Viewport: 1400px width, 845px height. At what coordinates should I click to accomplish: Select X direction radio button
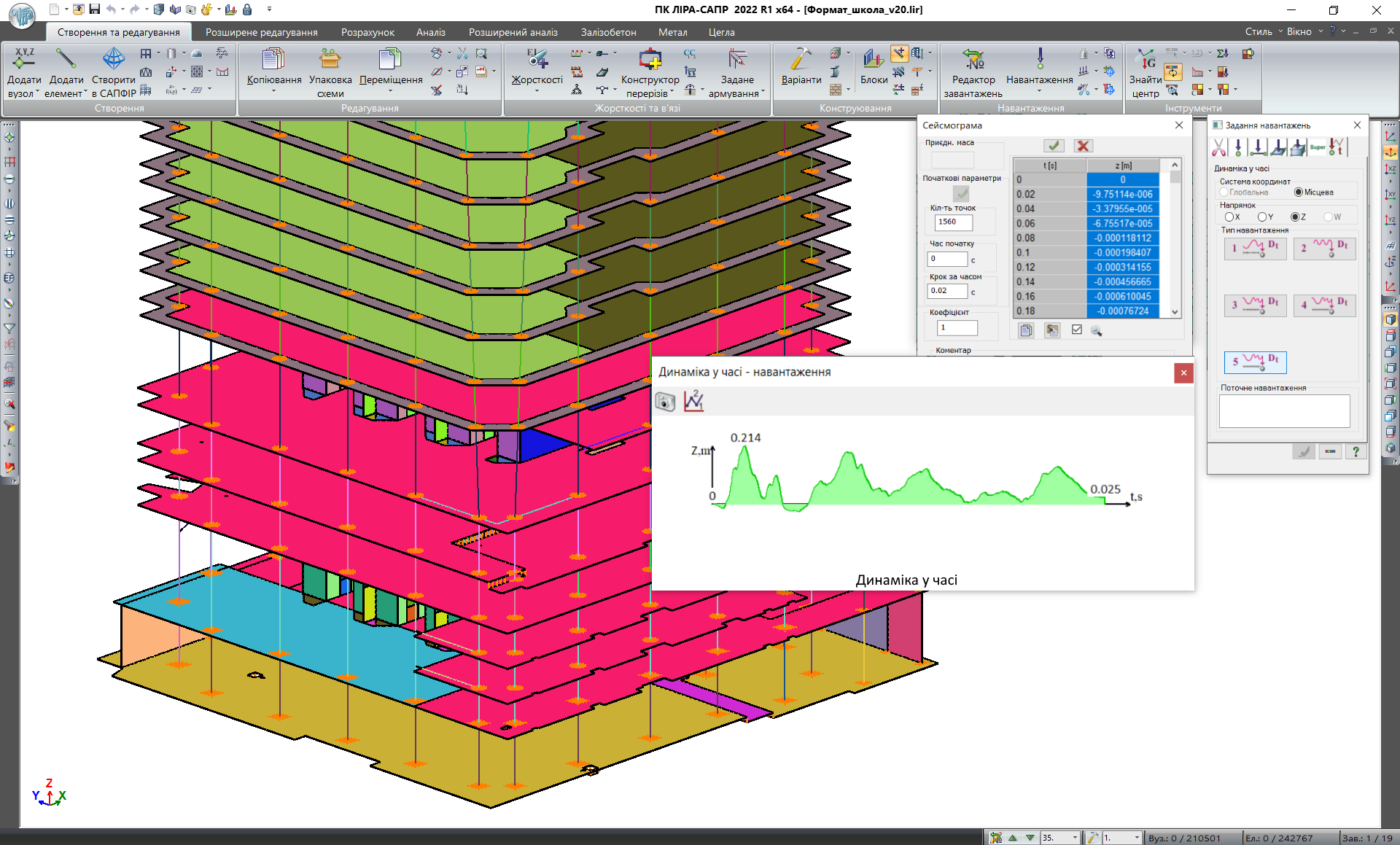tap(1229, 217)
